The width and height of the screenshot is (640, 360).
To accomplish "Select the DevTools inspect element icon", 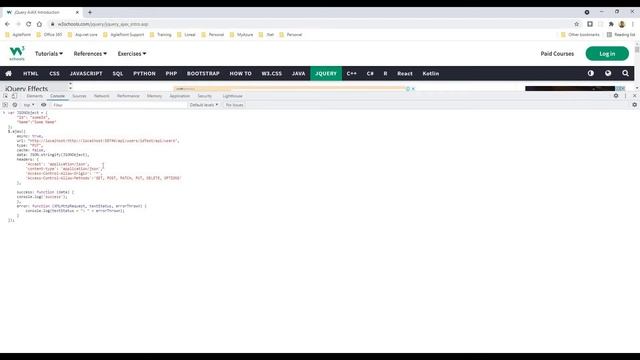I will pos(5,96).
